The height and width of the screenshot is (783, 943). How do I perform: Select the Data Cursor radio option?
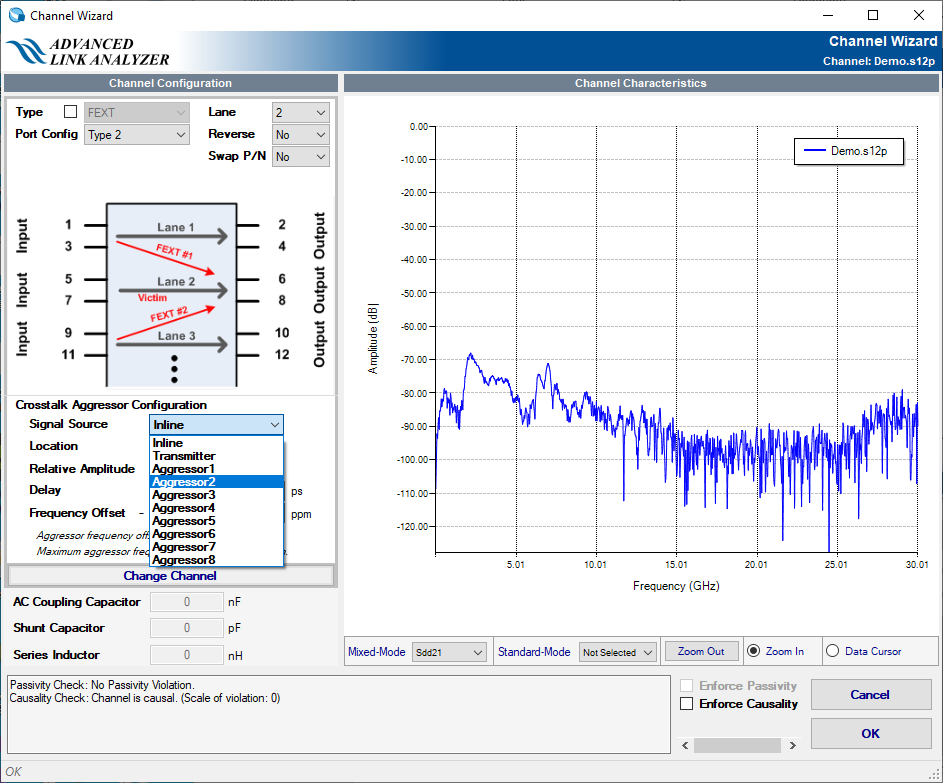pyautogui.click(x=833, y=651)
